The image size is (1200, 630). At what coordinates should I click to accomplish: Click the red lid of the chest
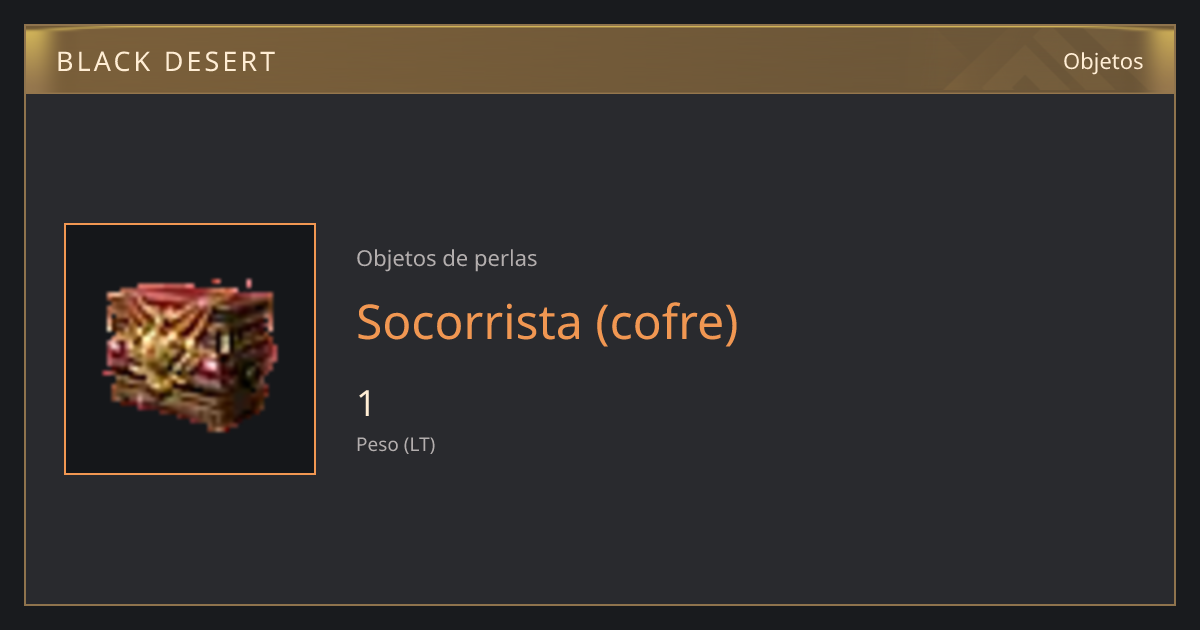[x=190, y=305]
